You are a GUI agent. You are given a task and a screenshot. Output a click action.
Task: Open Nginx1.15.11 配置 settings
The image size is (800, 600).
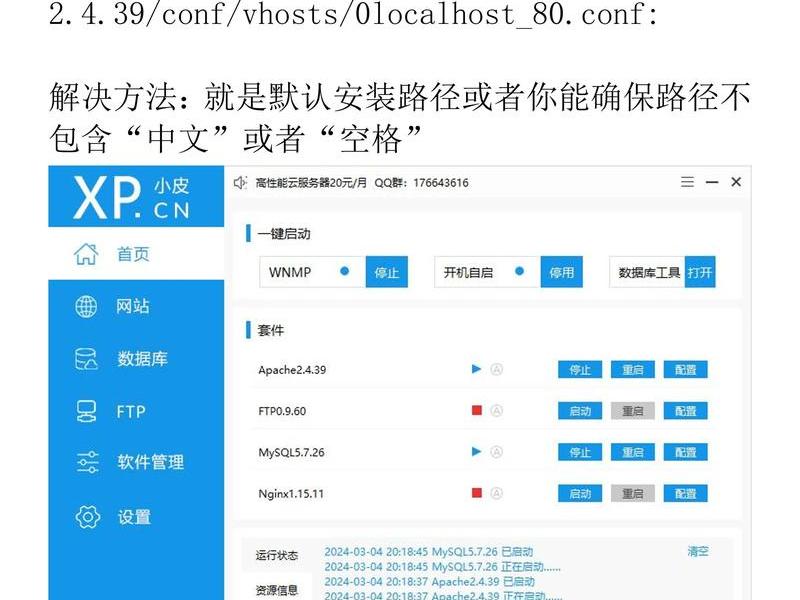pos(685,493)
